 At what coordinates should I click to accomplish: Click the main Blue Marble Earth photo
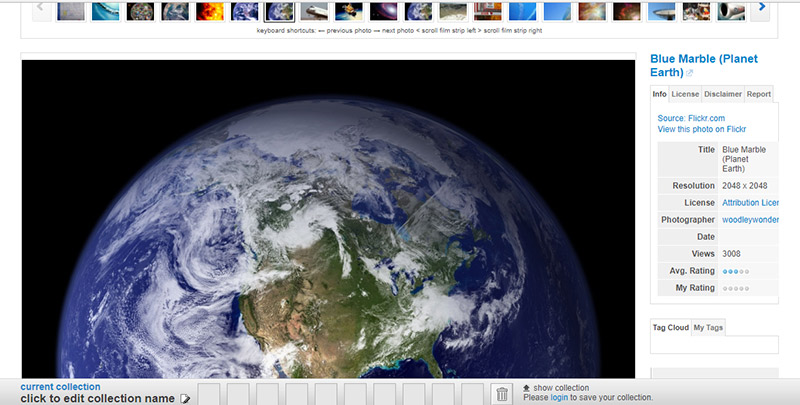tap(328, 219)
